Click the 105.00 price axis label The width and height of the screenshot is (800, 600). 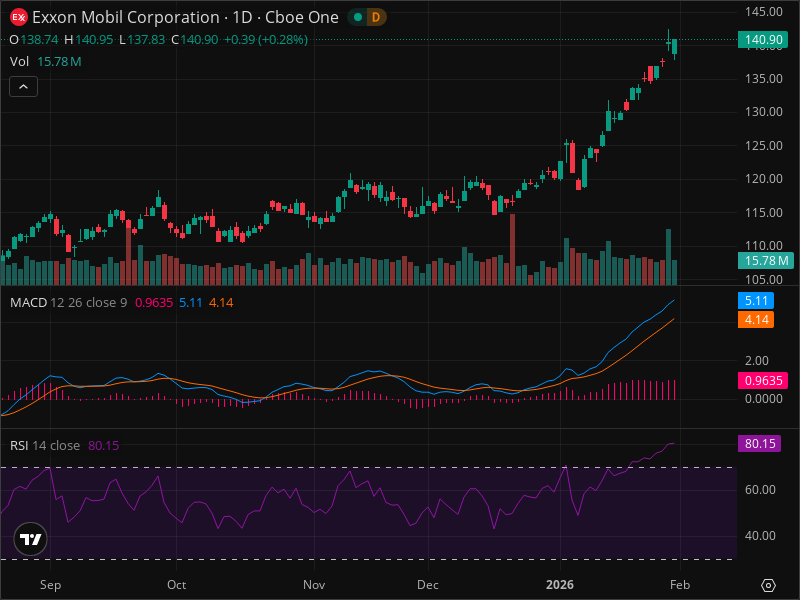click(x=763, y=280)
